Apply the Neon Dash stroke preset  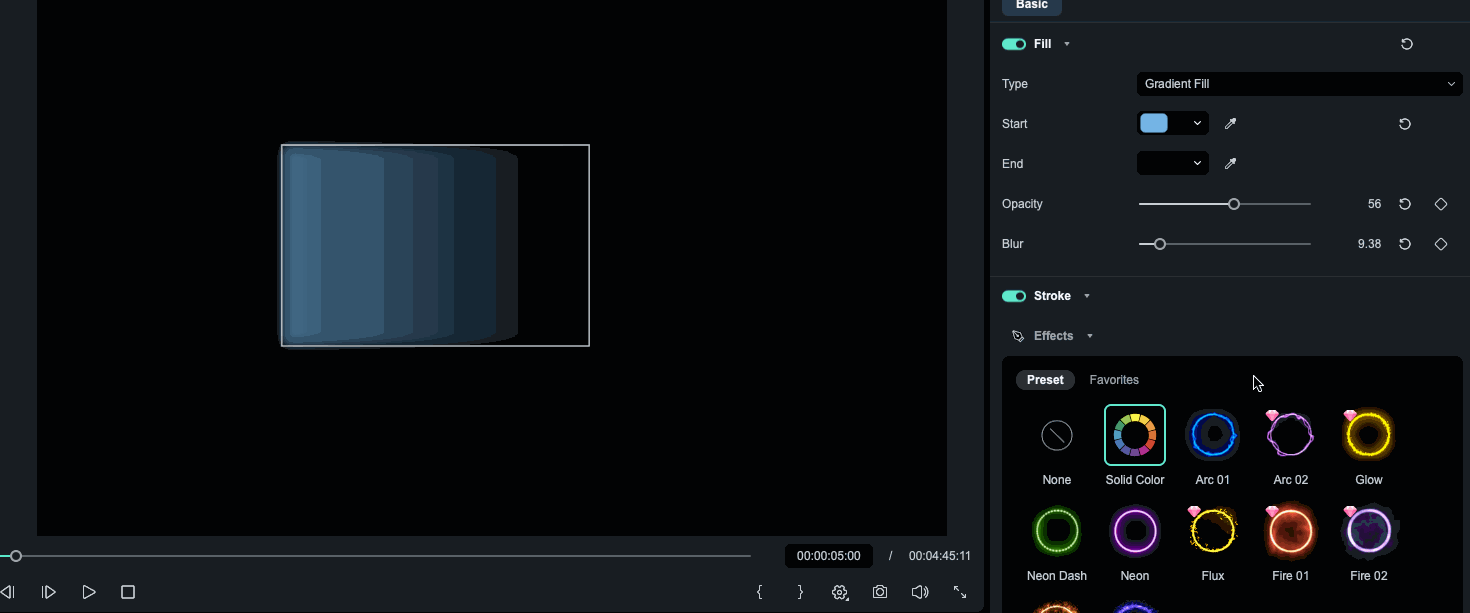click(x=1057, y=531)
